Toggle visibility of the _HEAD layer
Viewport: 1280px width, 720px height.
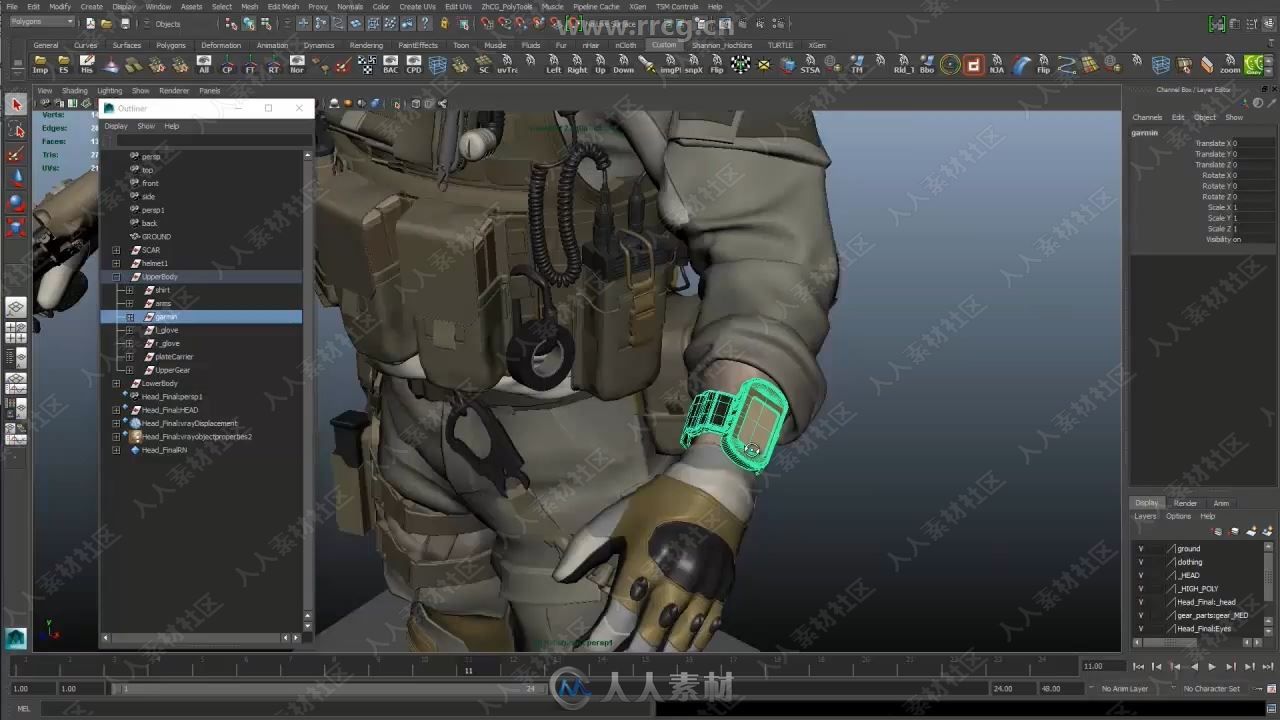[x=1141, y=575]
